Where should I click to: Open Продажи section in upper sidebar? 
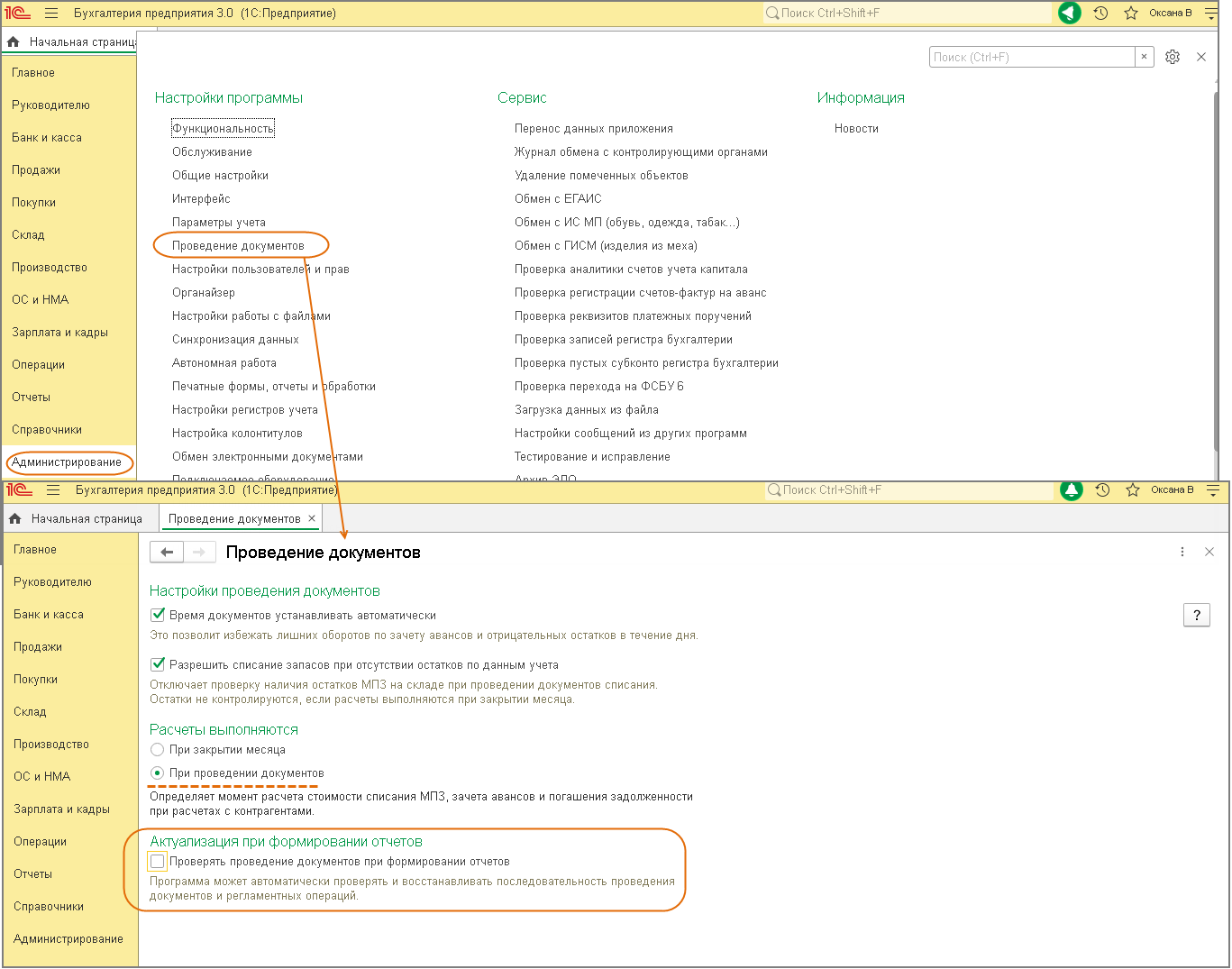[36, 170]
